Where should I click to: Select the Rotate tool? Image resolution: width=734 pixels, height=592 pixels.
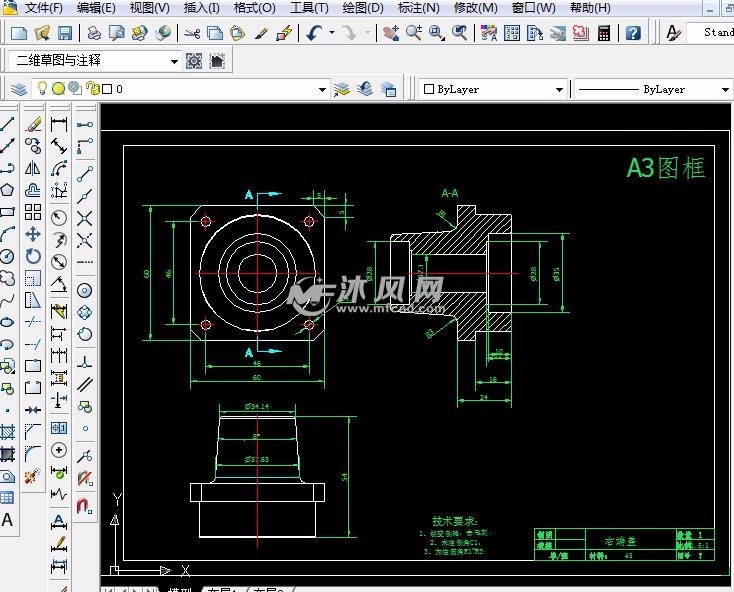33,257
